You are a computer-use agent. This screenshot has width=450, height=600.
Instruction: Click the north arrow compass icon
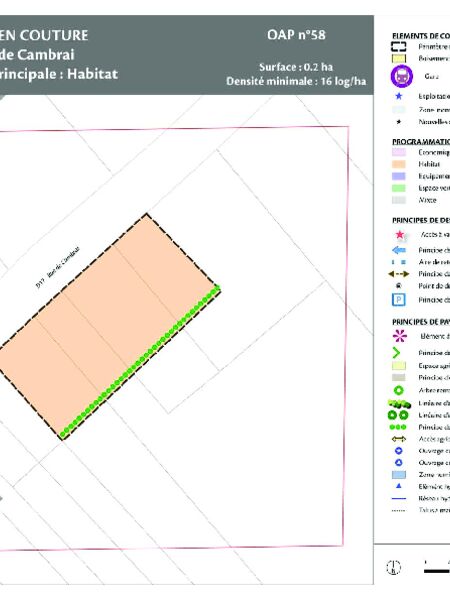[393, 567]
